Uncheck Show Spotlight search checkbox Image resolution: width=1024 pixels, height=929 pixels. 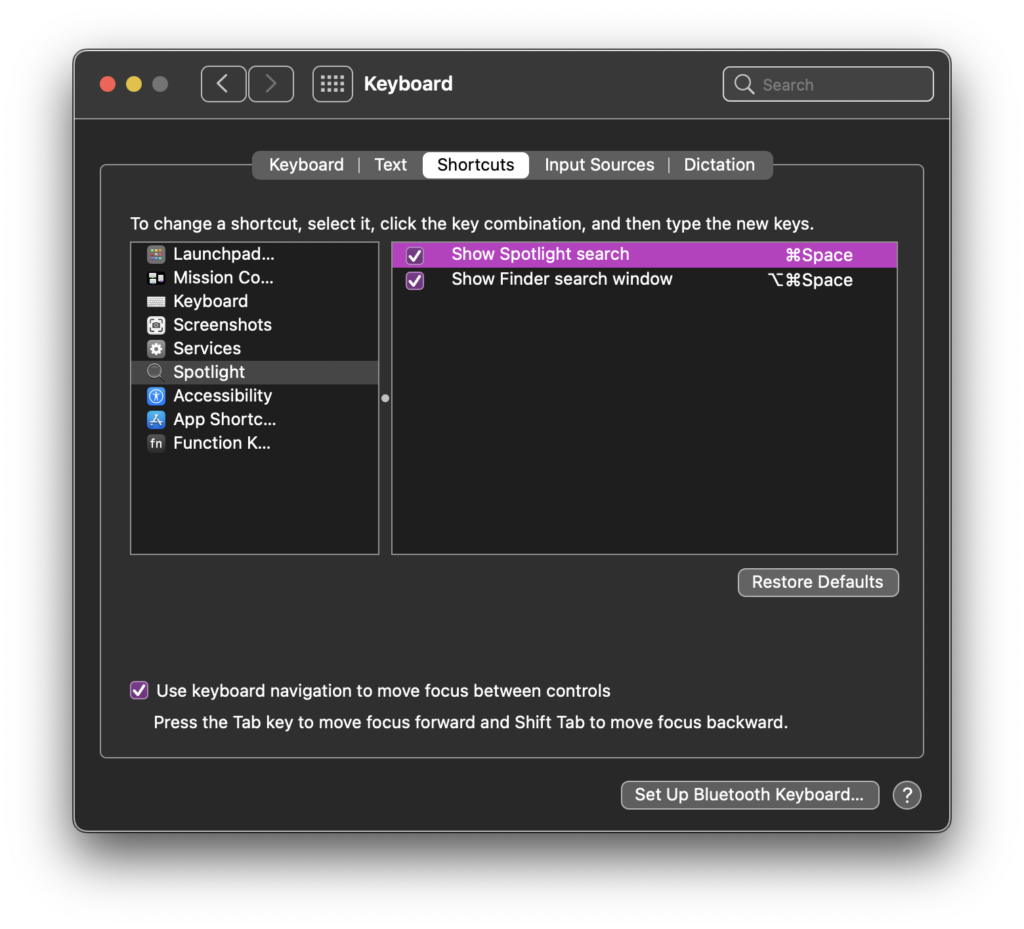click(415, 256)
